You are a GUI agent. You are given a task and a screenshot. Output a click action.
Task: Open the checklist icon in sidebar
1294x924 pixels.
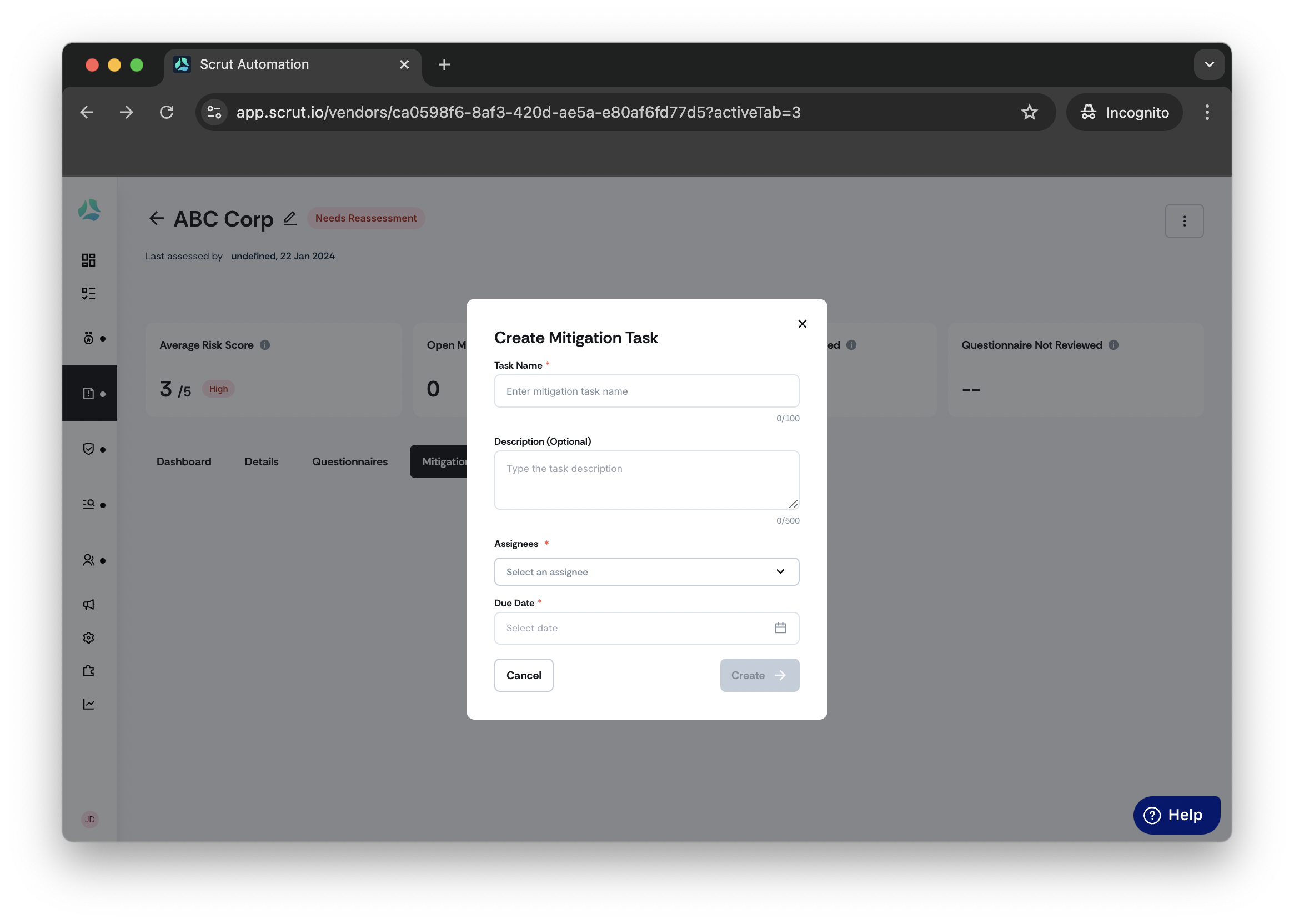tap(88, 294)
